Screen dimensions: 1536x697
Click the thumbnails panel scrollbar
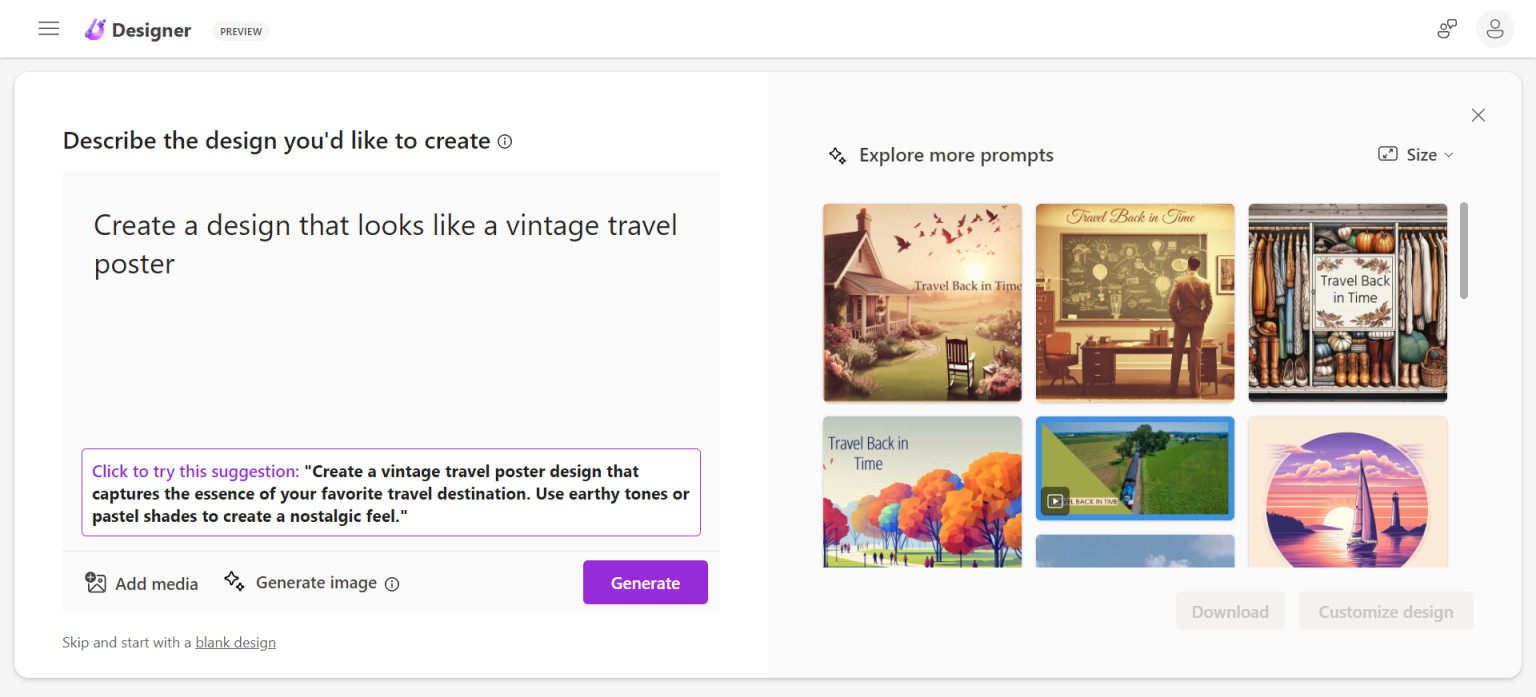click(x=1464, y=250)
